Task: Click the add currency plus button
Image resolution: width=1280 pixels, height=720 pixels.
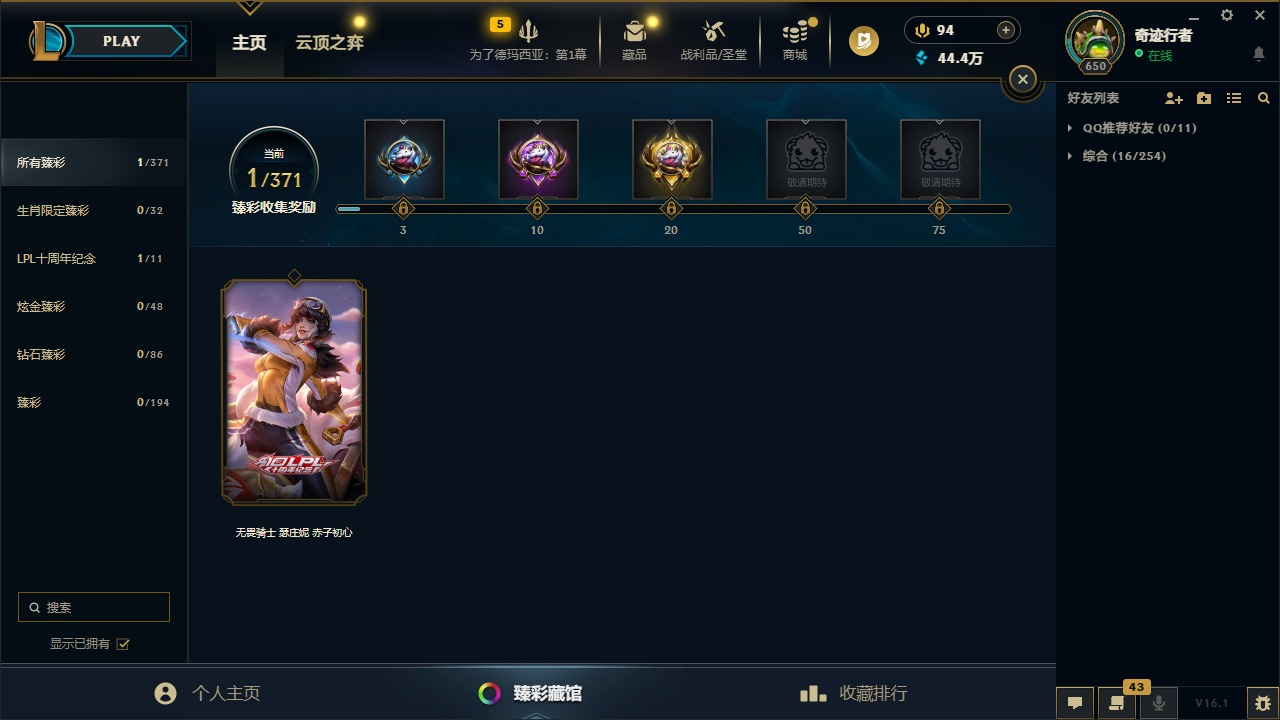Action: pos(1006,30)
